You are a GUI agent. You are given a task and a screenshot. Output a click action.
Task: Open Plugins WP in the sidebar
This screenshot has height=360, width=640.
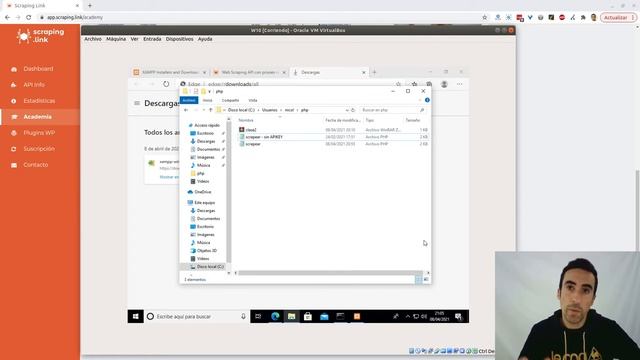coord(39,133)
